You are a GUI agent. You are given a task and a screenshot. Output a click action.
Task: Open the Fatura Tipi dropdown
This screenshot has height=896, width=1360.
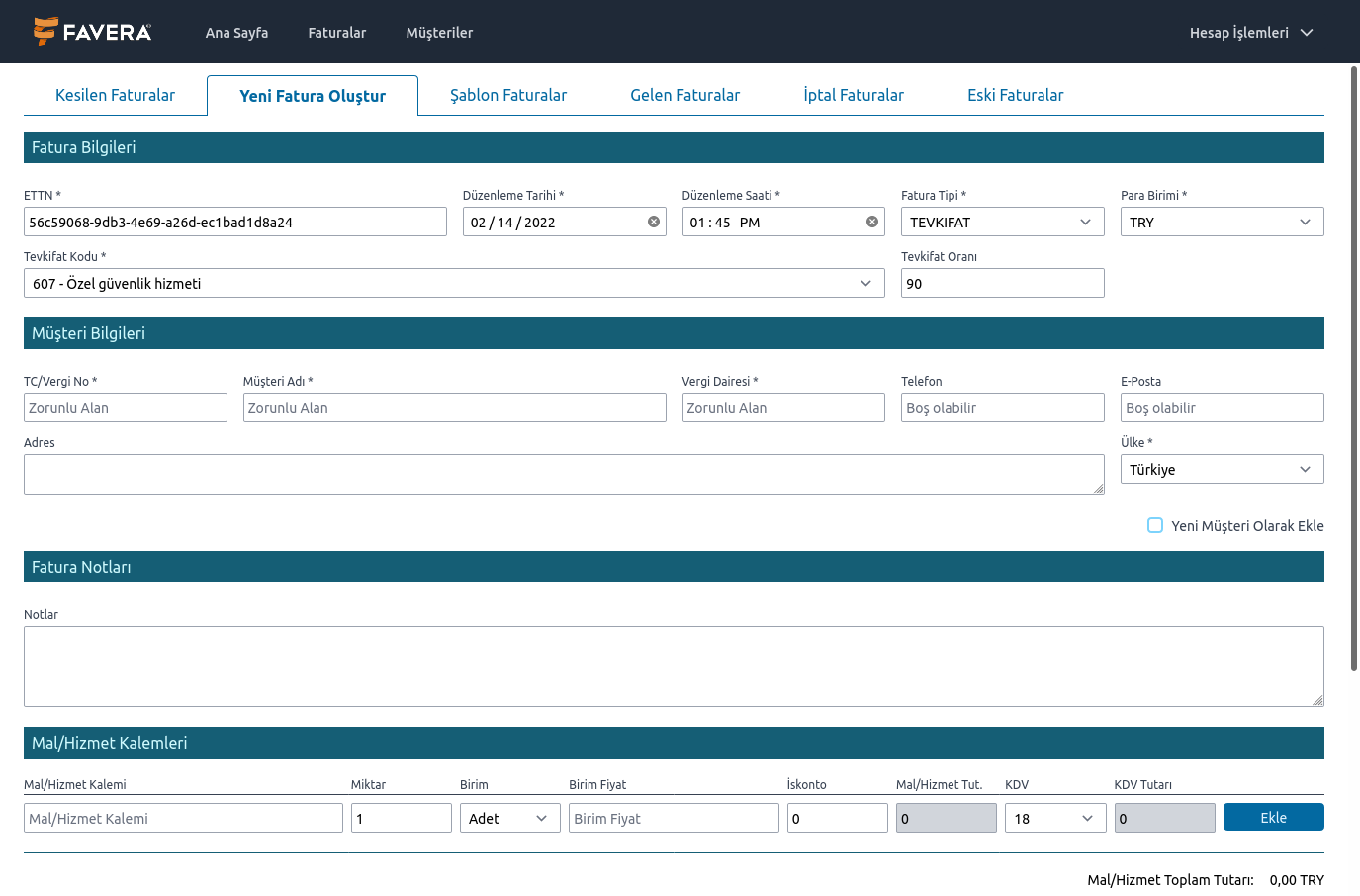(x=1002, y=222)
